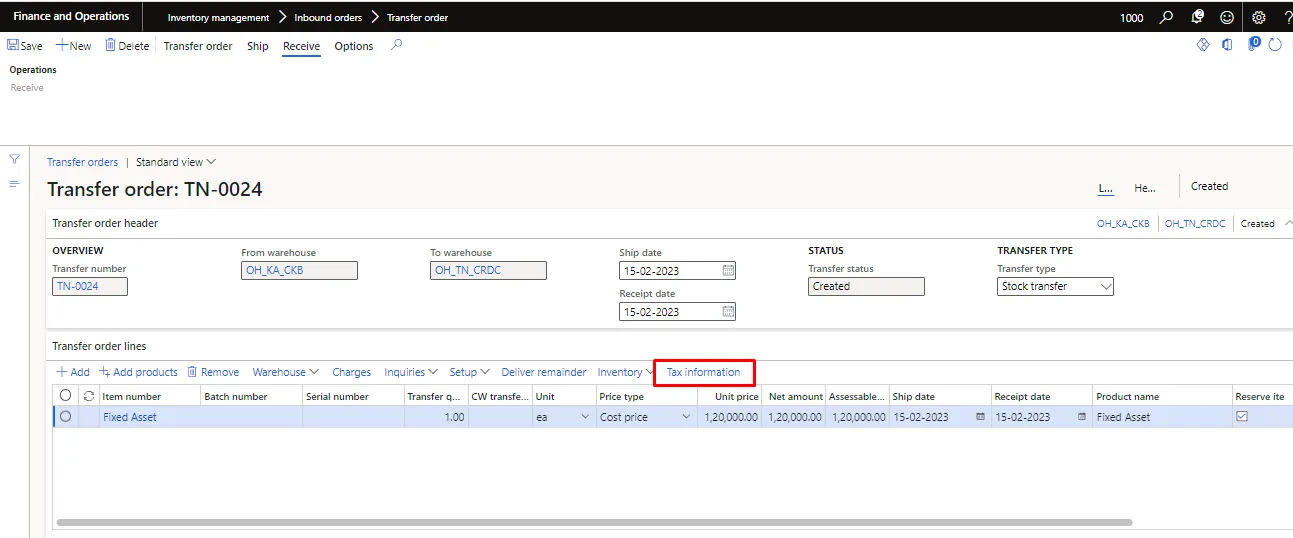The width and height of the screenshot is (1293, 538).
Task: Open the Transfer order tab
Action: (198, 46)
